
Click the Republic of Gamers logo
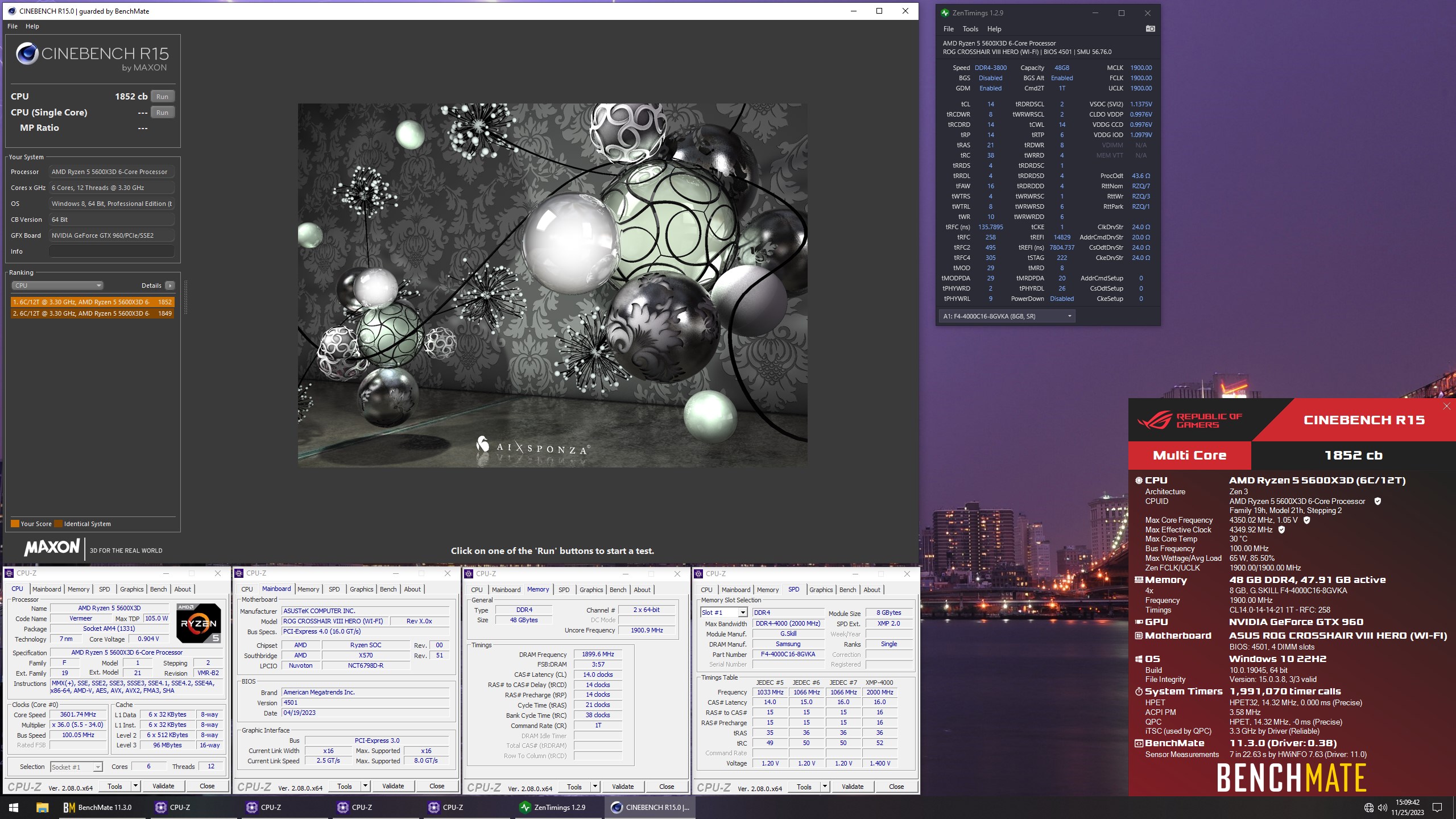click(1190, 420)
